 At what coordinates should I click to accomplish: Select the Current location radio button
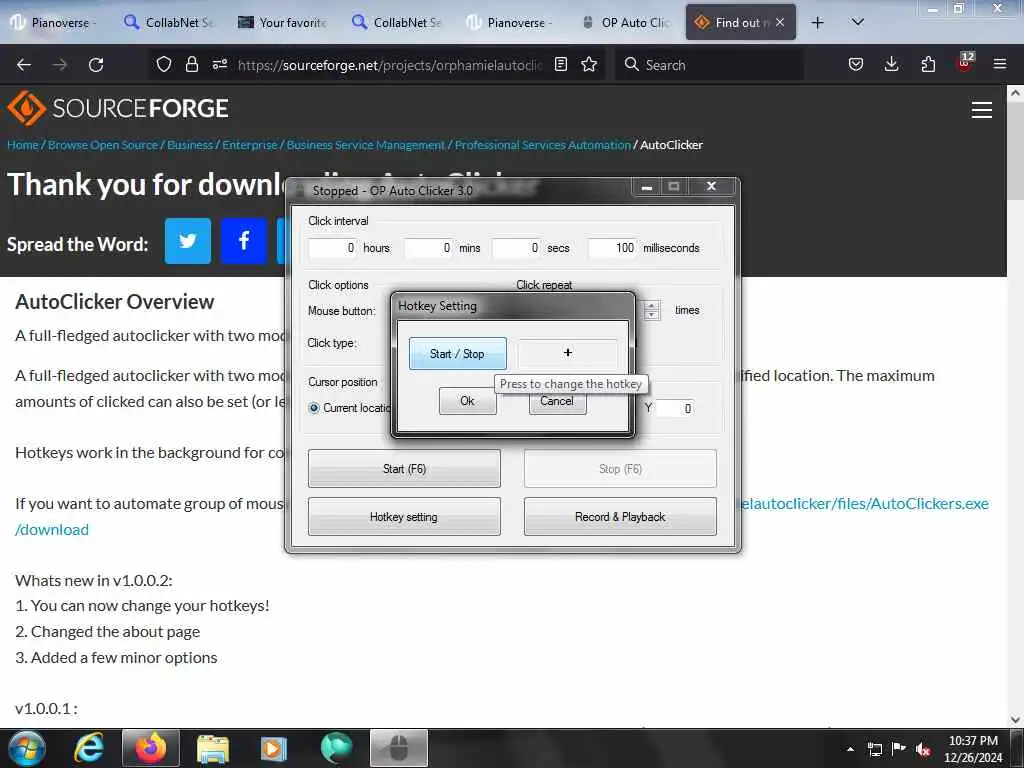(x=314, y=408)
